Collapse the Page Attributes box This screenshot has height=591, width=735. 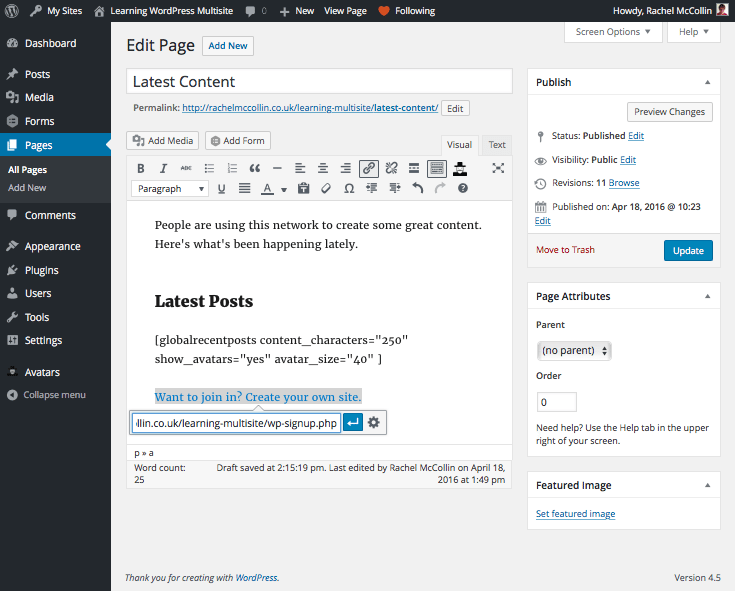[707, 296]
